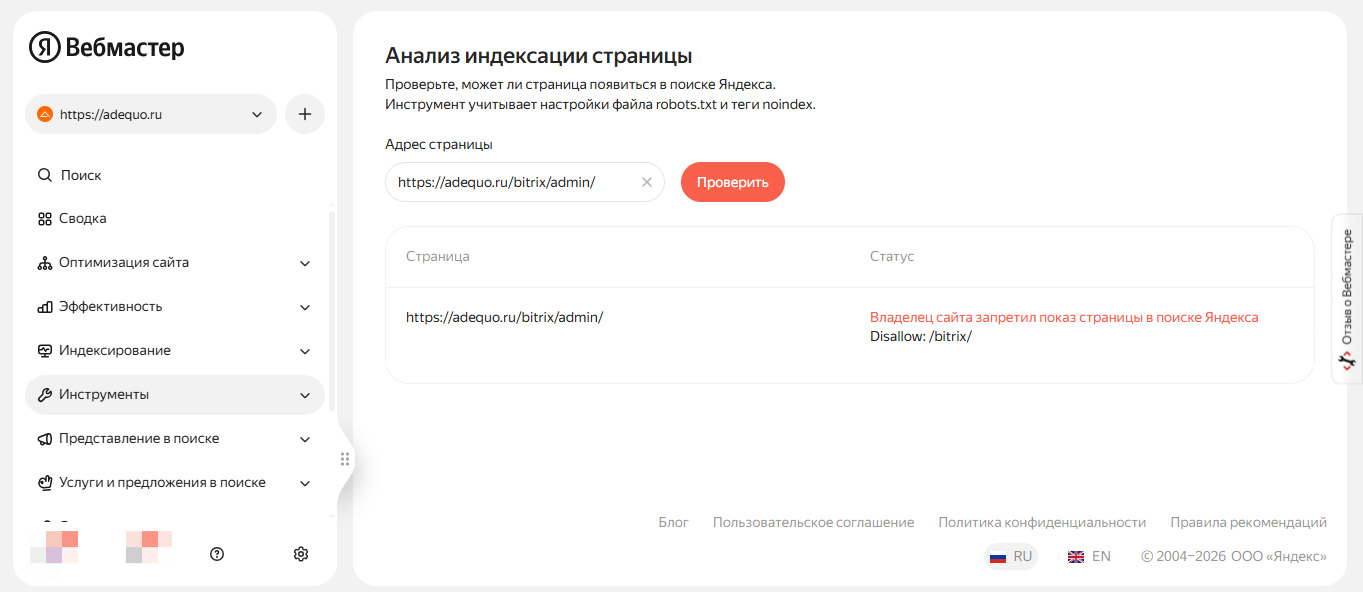Clear the page address with X icon

(646, 182)
